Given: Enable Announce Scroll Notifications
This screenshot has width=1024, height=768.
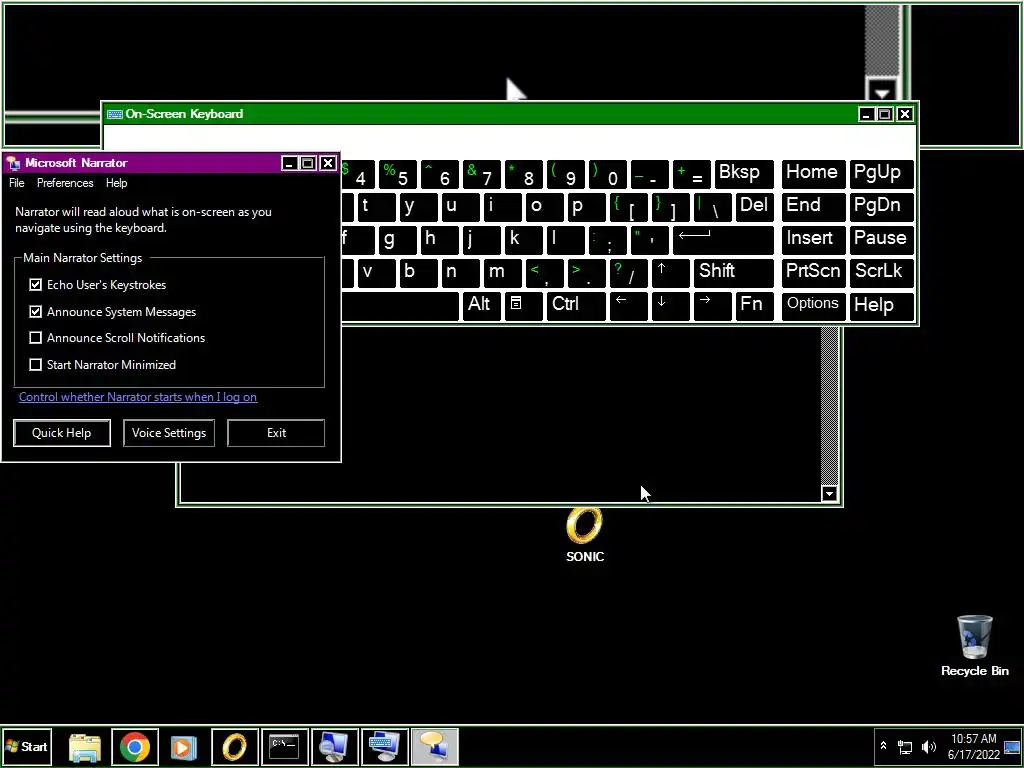Looking at the screenshot, I should tap(35, 338).
